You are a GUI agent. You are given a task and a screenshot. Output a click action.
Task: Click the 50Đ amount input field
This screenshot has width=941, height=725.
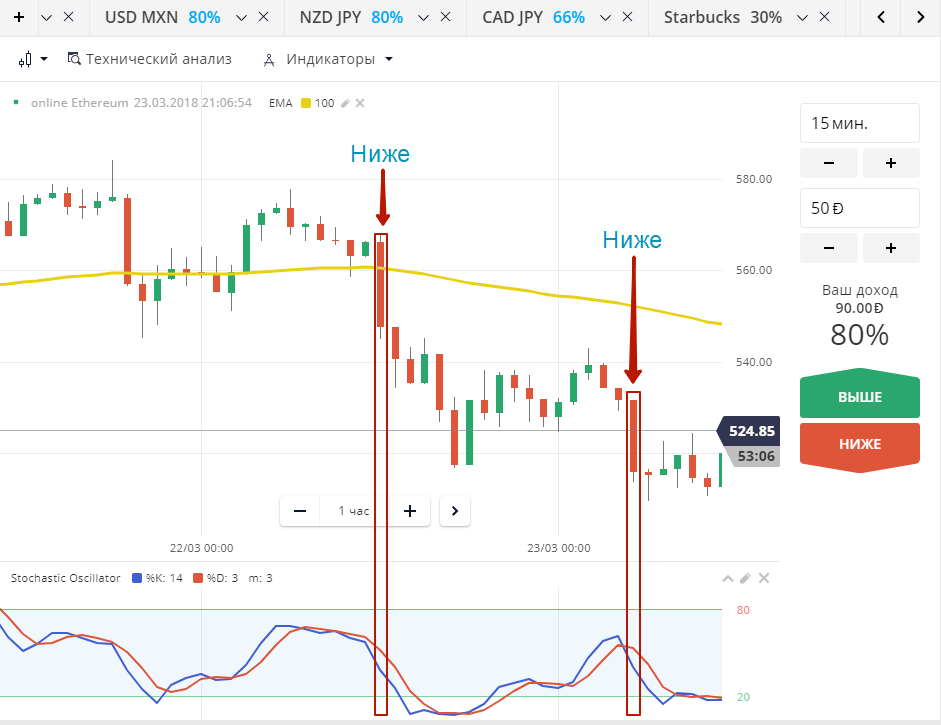point(859,208)
